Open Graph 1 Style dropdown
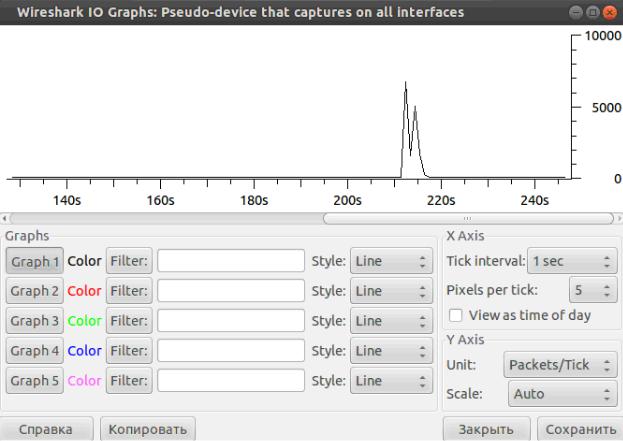 (391, 261)
